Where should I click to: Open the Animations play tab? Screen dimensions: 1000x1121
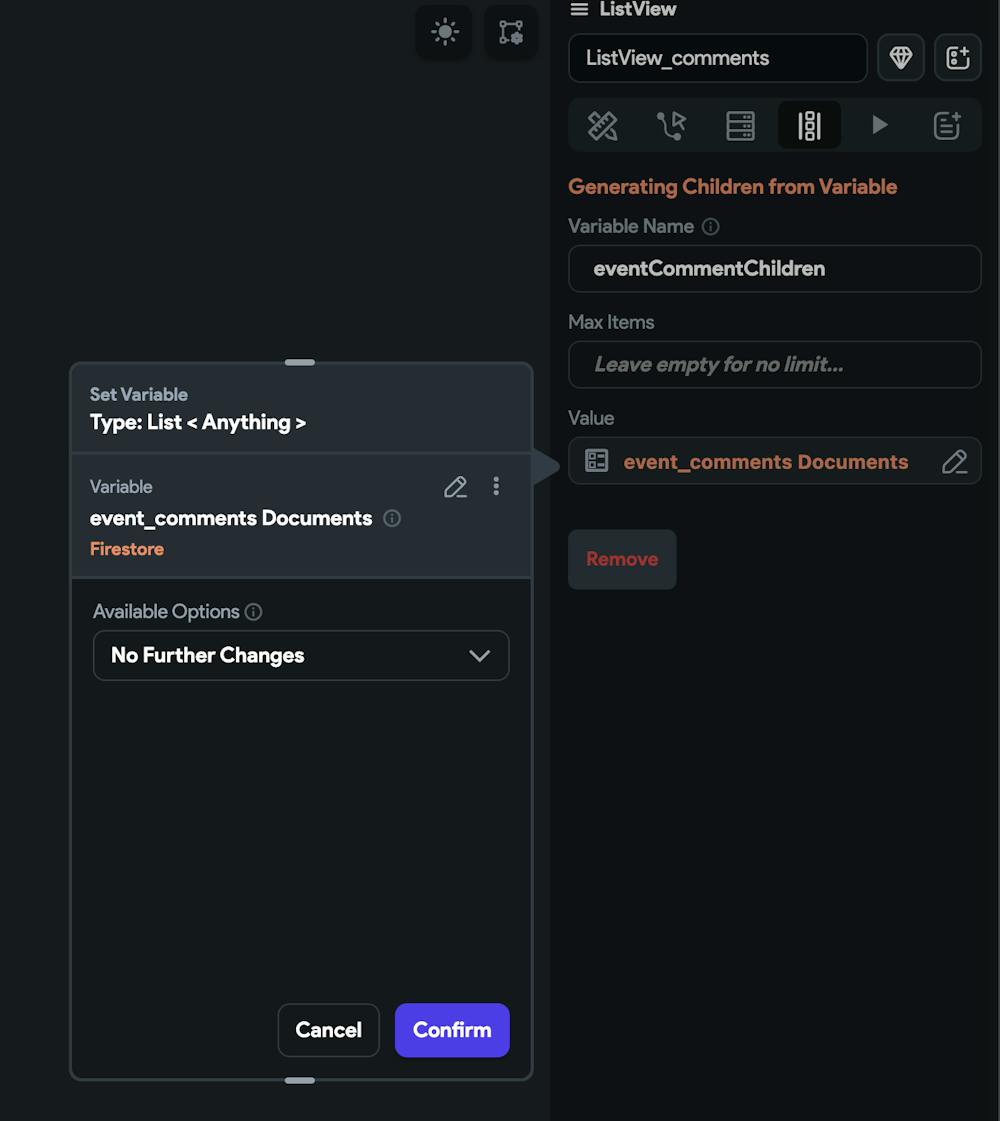(x=879, y=126)
